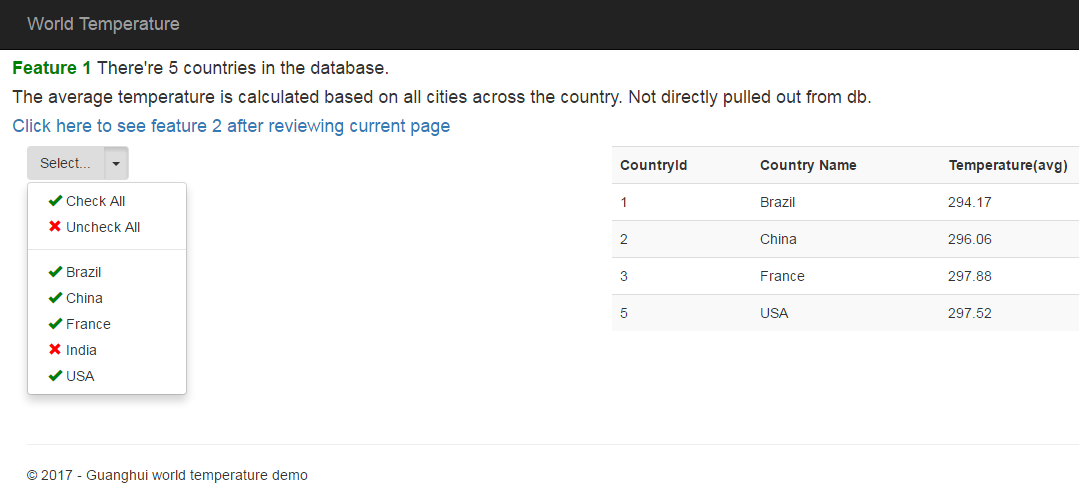Open the feature 2 link
The image size is (1079, 487).
(x=231, y=126)
